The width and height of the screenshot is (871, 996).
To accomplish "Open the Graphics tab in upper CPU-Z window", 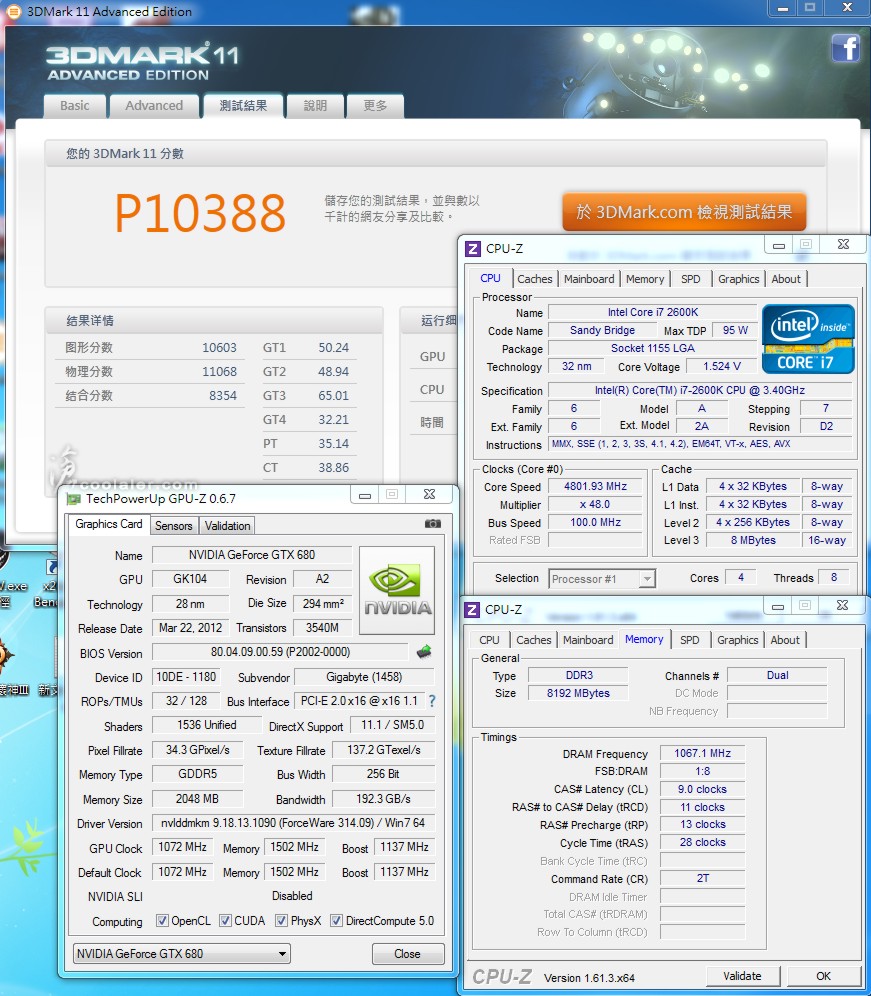I will coord(738,279).
